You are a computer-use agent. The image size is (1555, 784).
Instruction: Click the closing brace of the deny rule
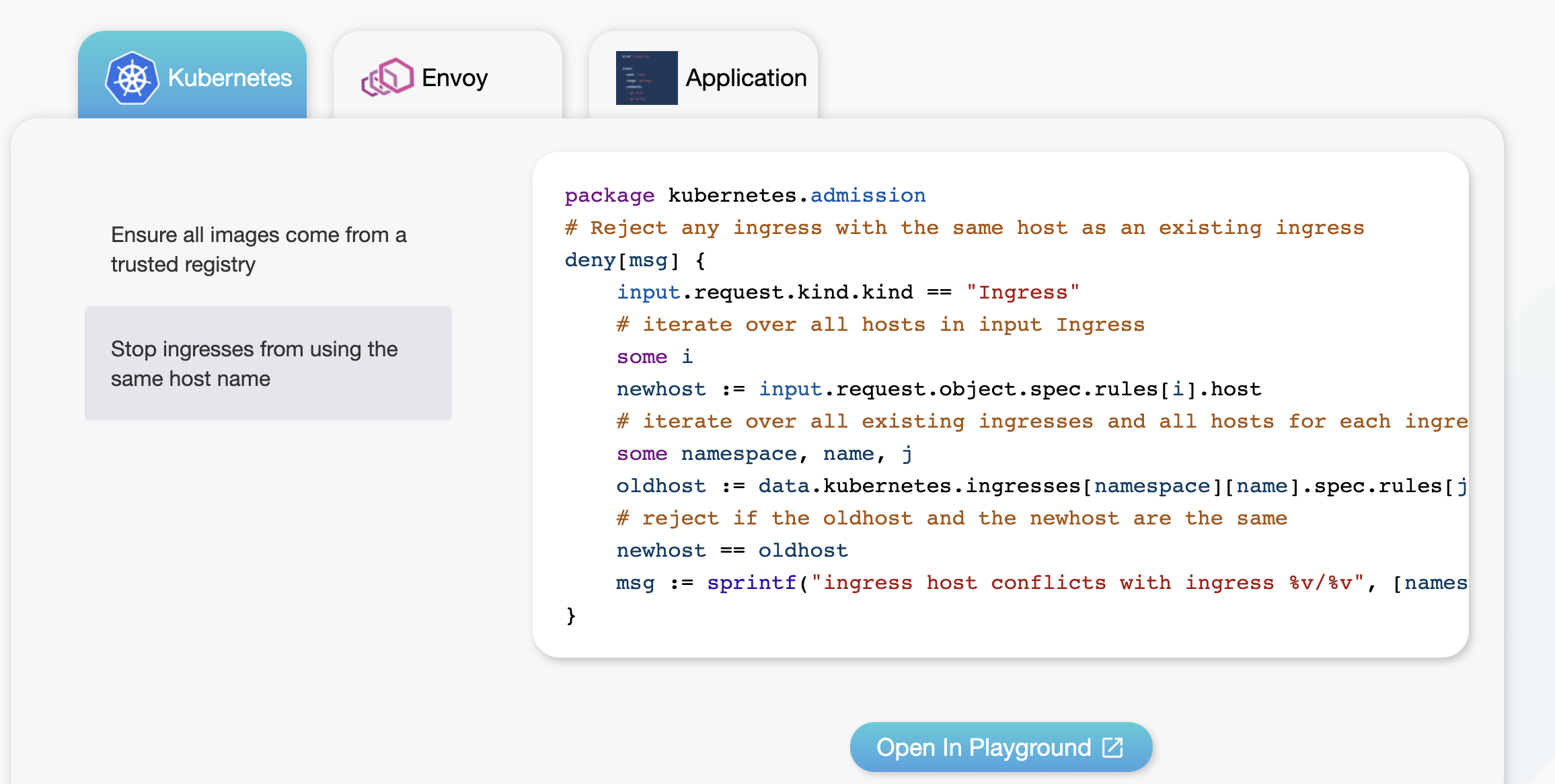click(570, 615)
